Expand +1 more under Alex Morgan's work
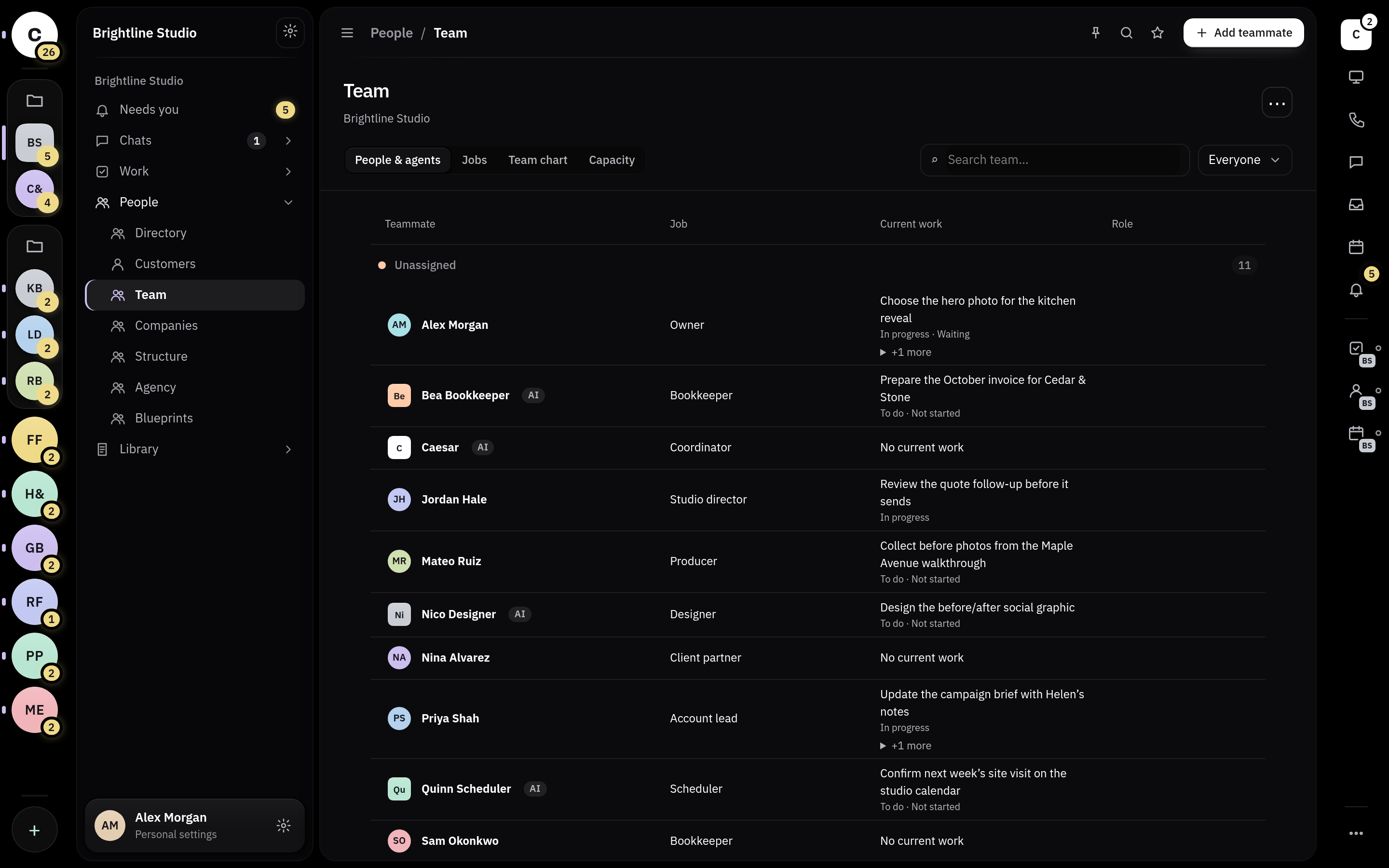Screen dimensions: 1389x868 coord(906,352)
